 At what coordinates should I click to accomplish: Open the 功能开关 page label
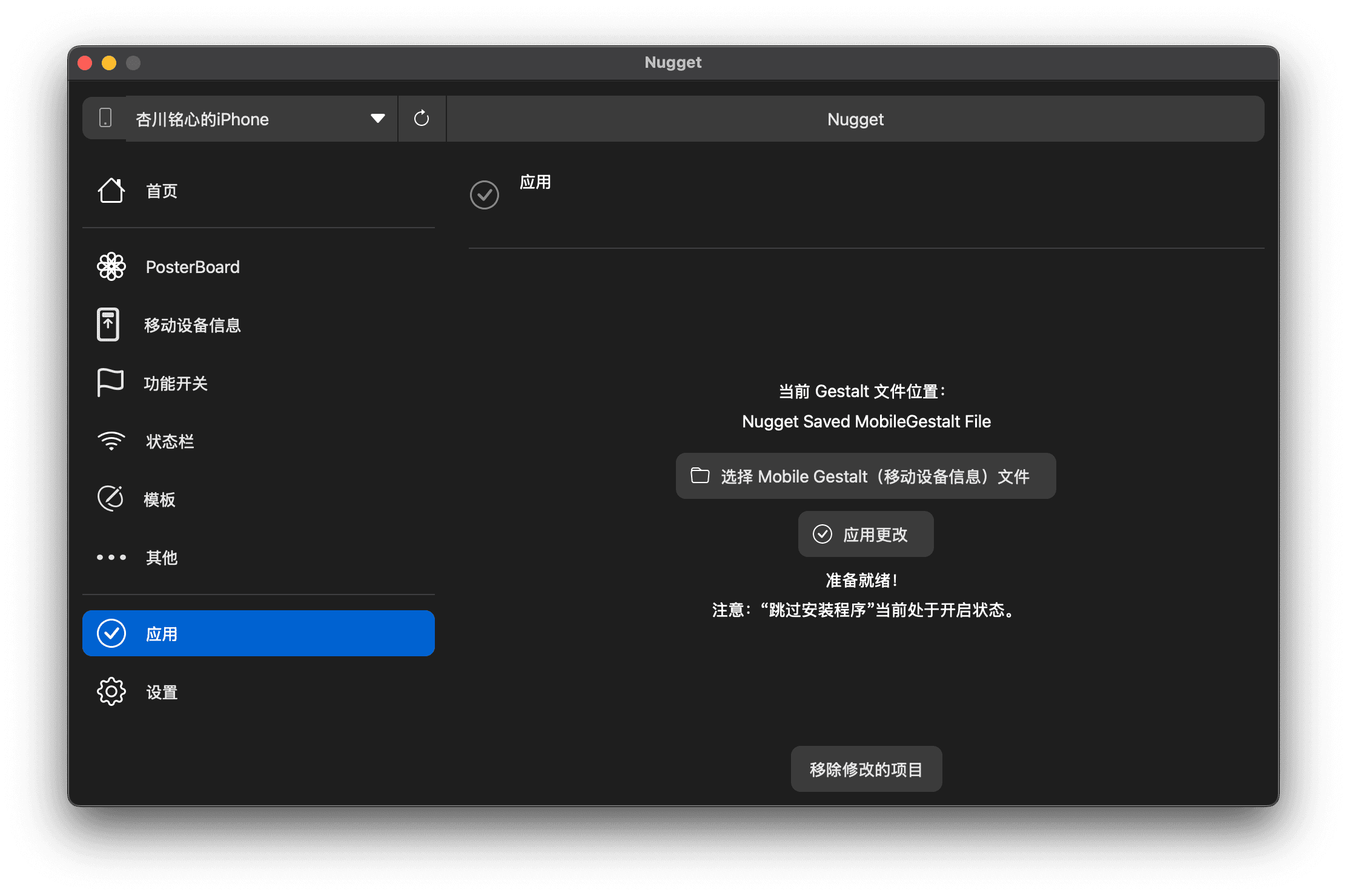click(176, 383)
